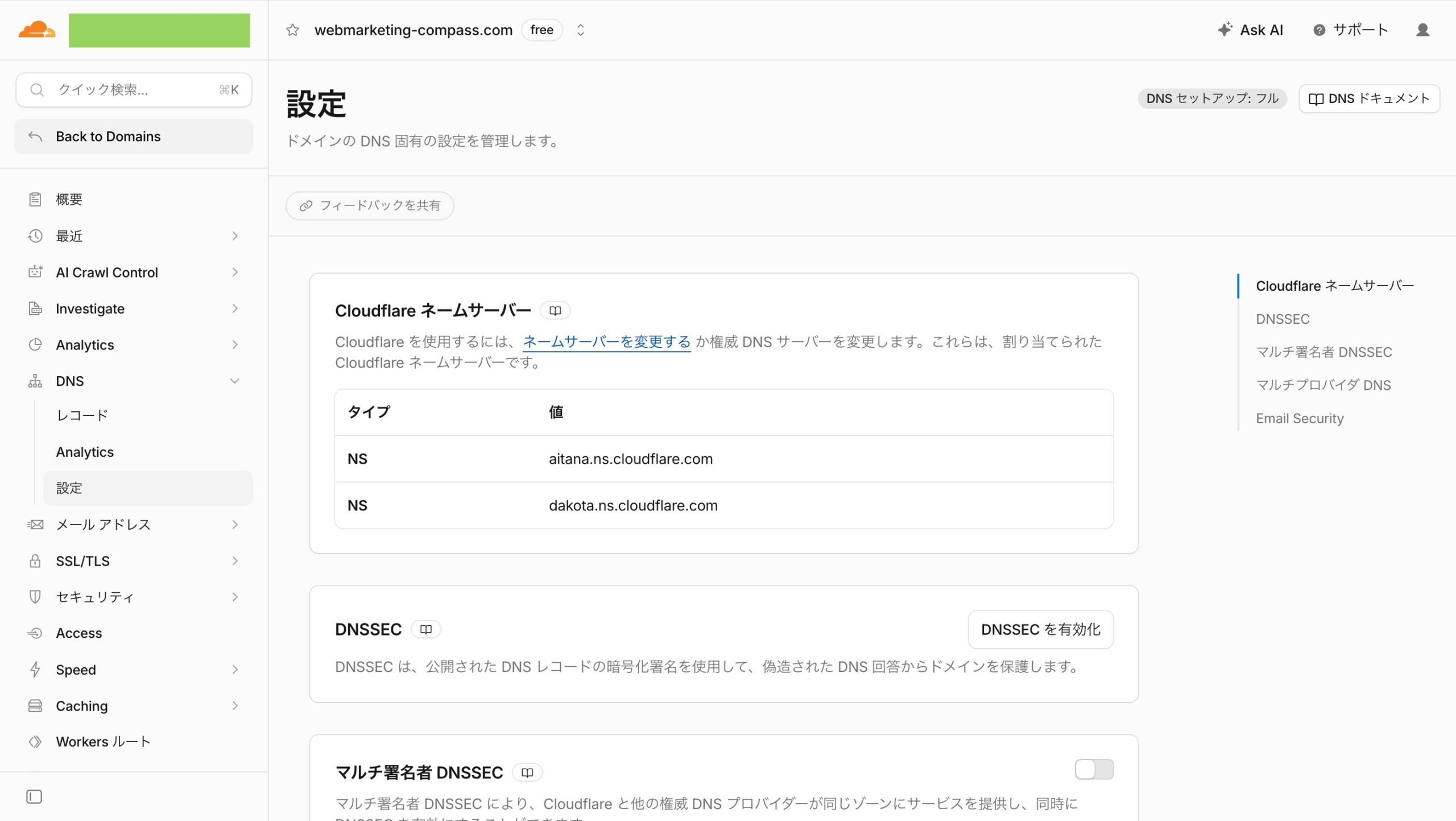Click the DNS network icon
1456x821 pixels.
(35, 381)
